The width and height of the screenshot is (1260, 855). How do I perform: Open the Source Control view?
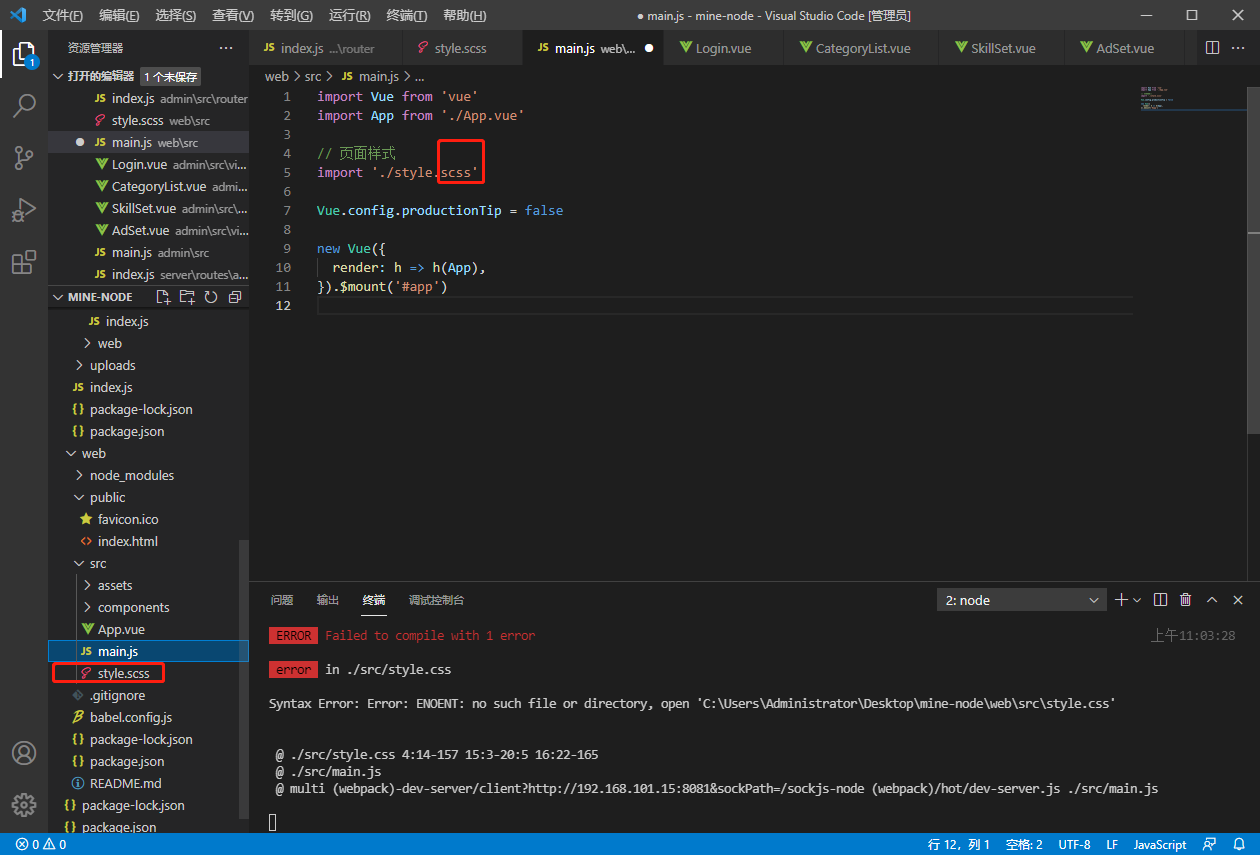tap(24, 157)
